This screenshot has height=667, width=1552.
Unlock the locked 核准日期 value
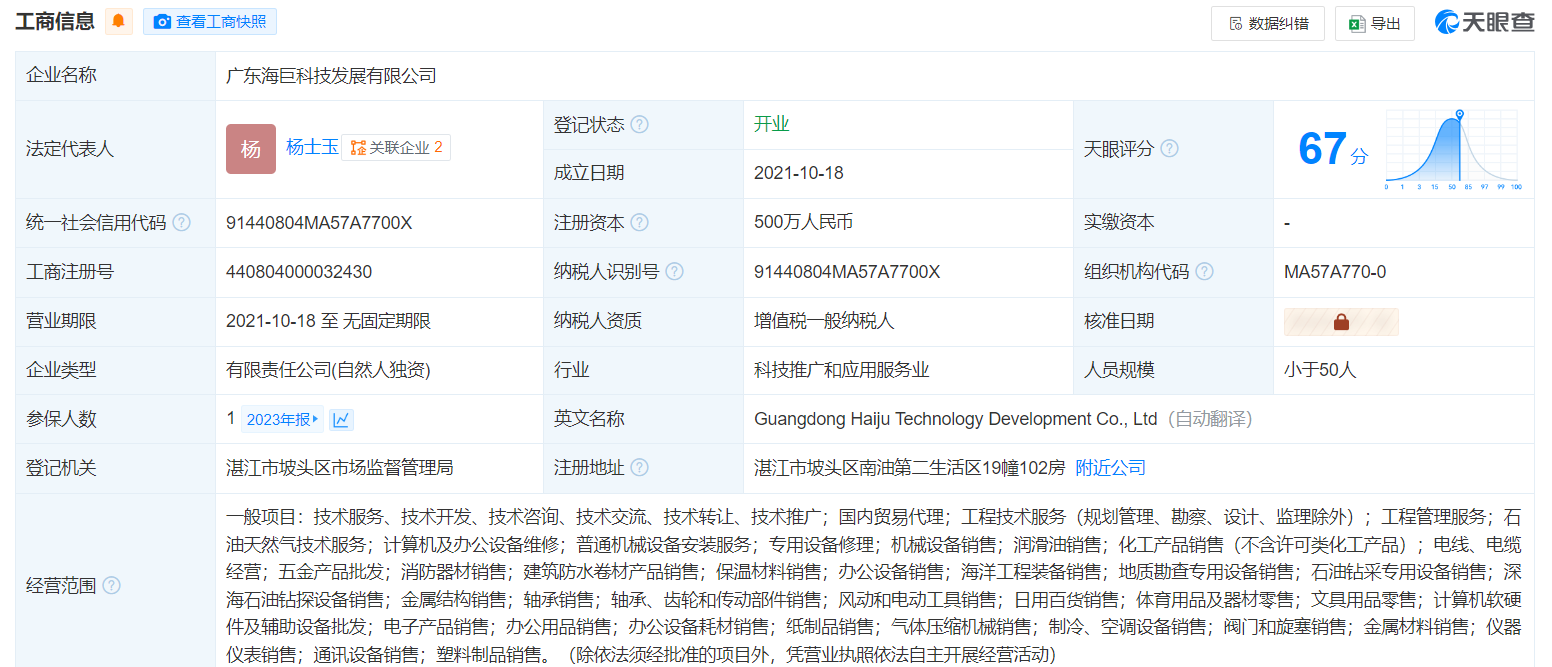pos(1341,321)
